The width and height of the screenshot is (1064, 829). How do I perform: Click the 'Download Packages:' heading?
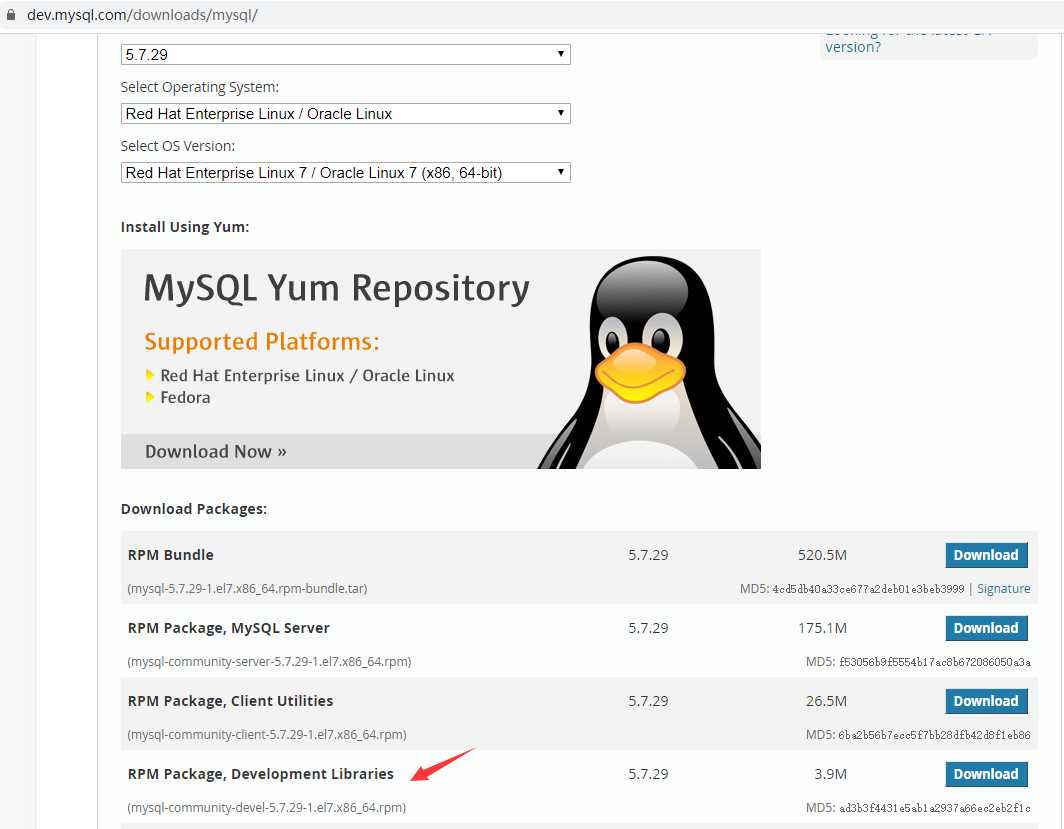pyautogui.click(x=193, y=509)
